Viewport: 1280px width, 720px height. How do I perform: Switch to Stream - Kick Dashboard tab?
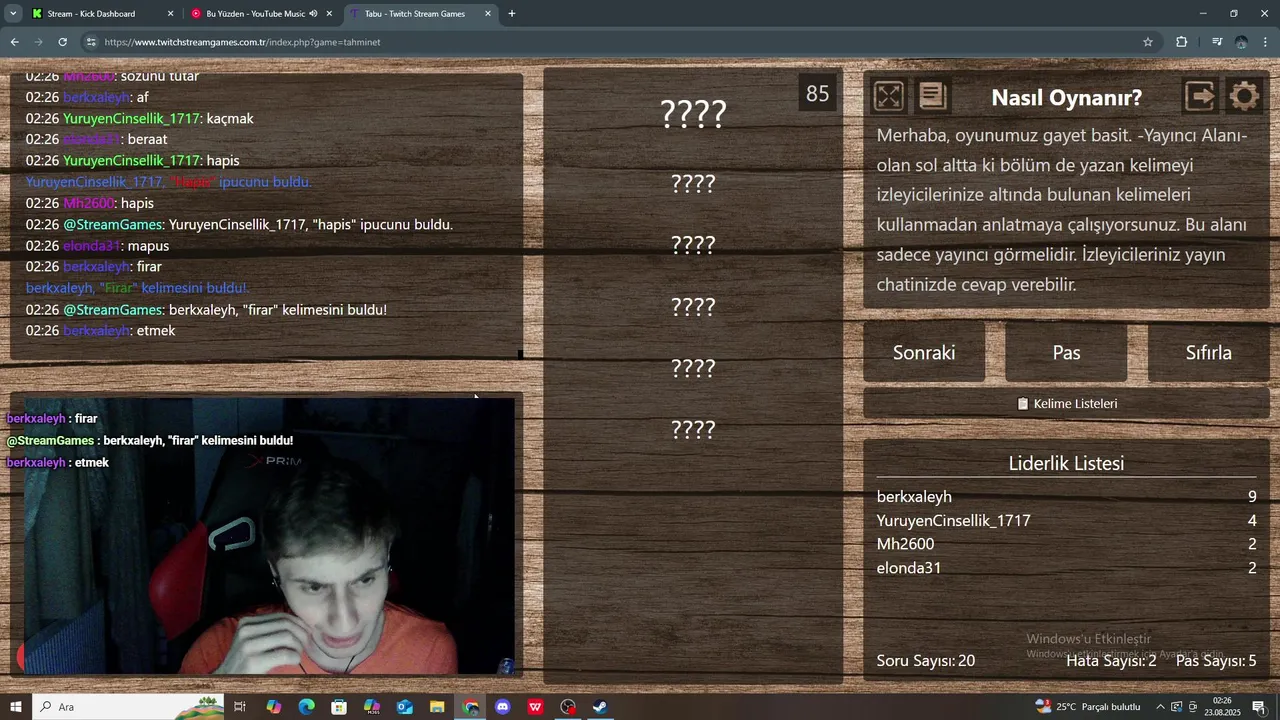[100, 14]
